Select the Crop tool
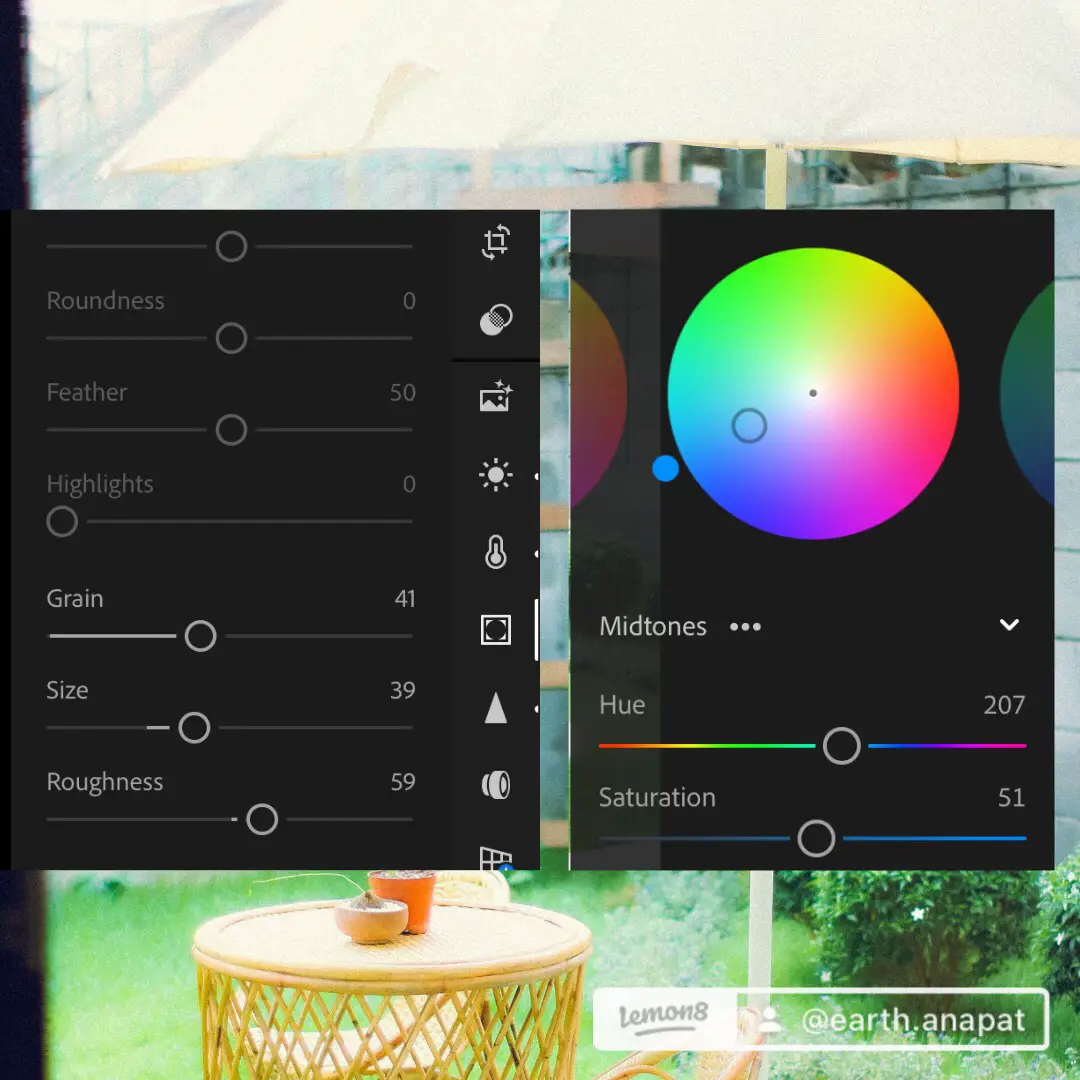1080x1080 pixels. coord(496,242)
